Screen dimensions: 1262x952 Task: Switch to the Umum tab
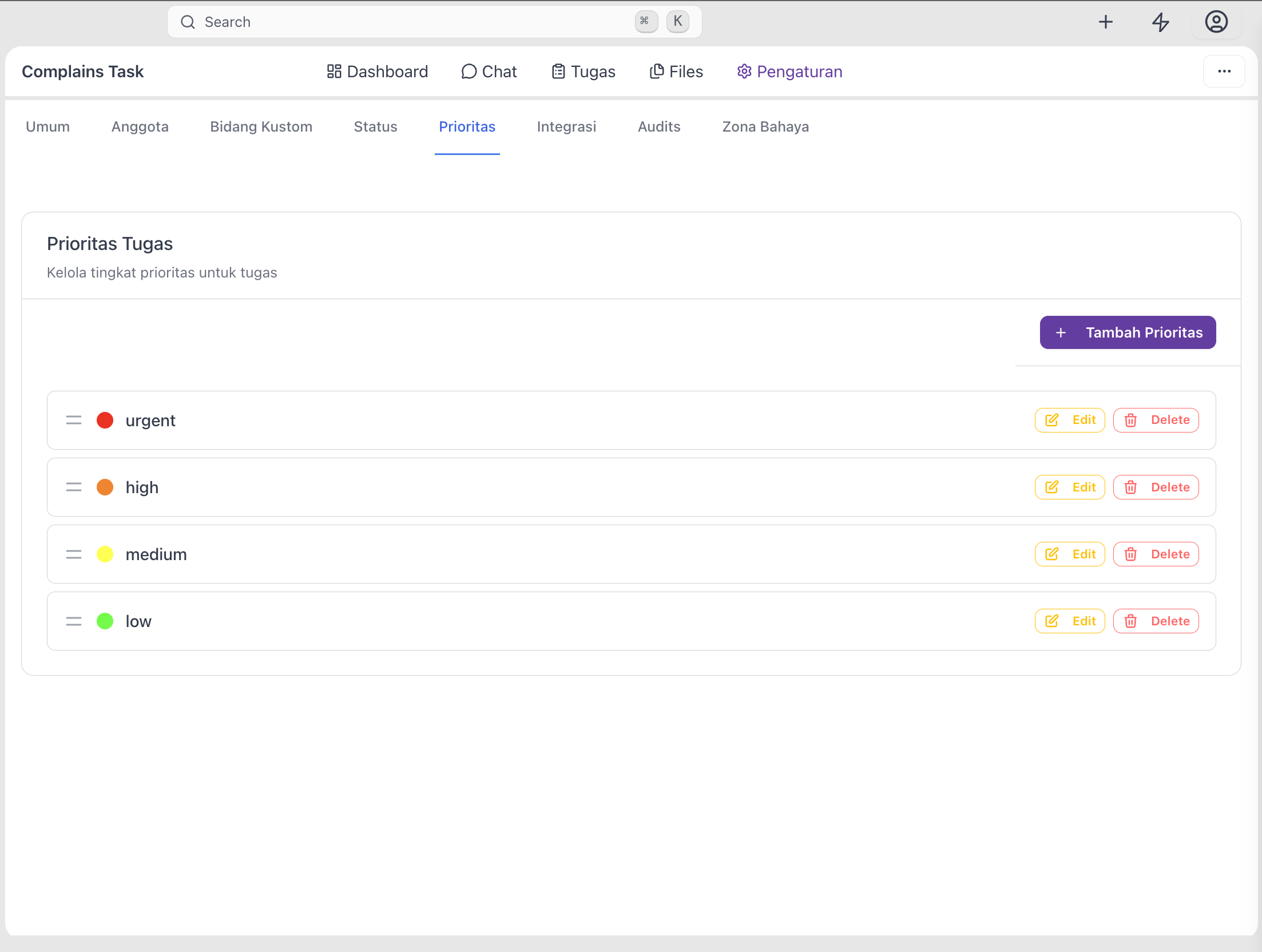pyautogui.click(x=47, y=126)
